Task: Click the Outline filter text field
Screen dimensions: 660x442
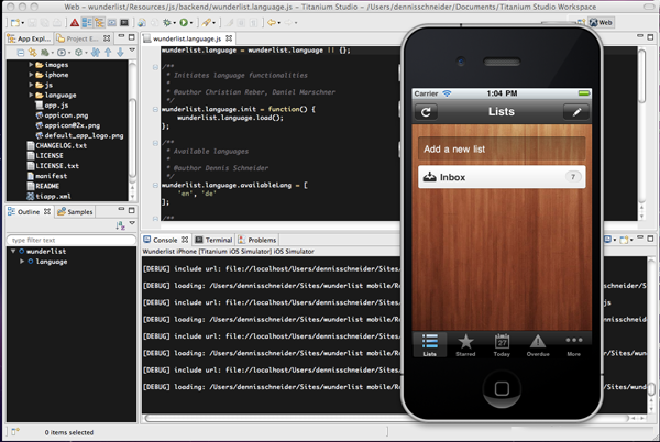Action: (71, 240)
